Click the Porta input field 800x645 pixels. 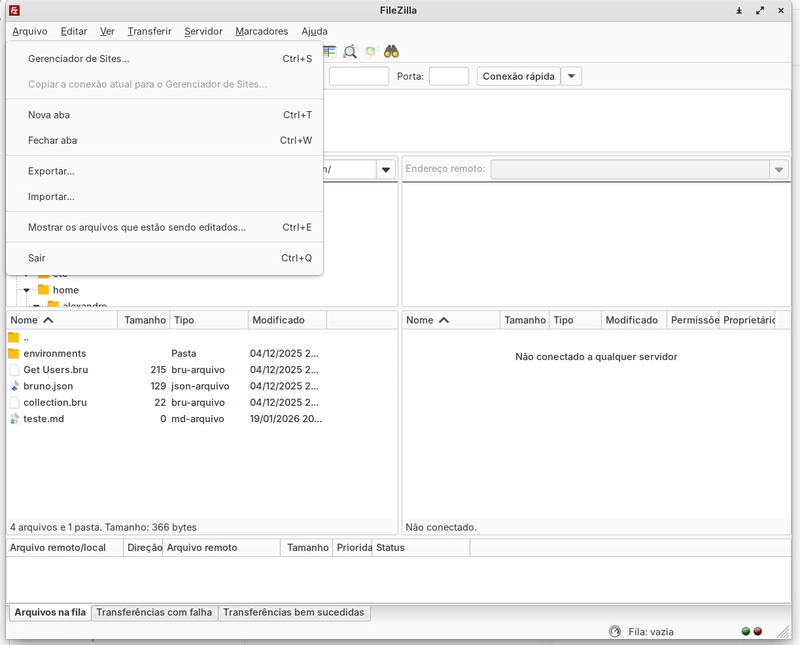[x=449, y=76]
